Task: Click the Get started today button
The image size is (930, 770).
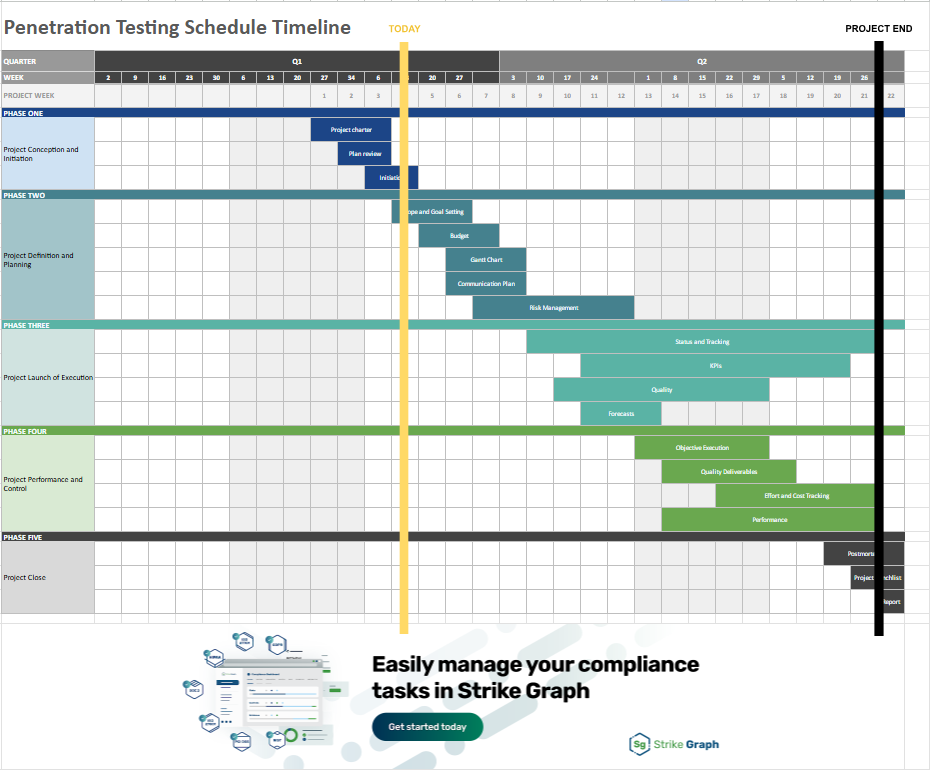Action: [427, 727]
